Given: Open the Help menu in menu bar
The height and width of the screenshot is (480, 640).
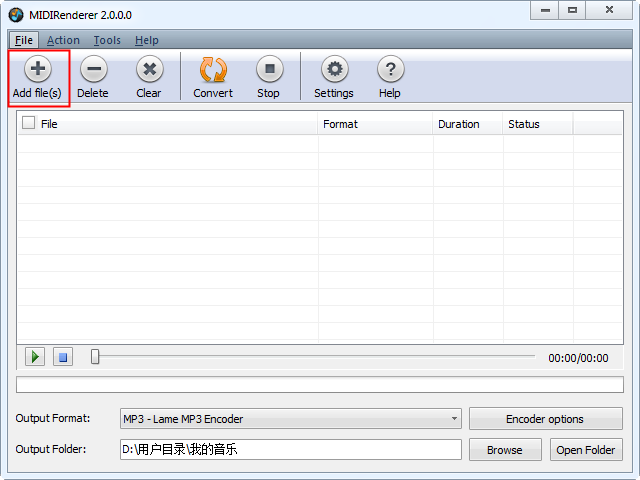Looking at the screenshot, I should pyautogui.click(x=147, y=40).
